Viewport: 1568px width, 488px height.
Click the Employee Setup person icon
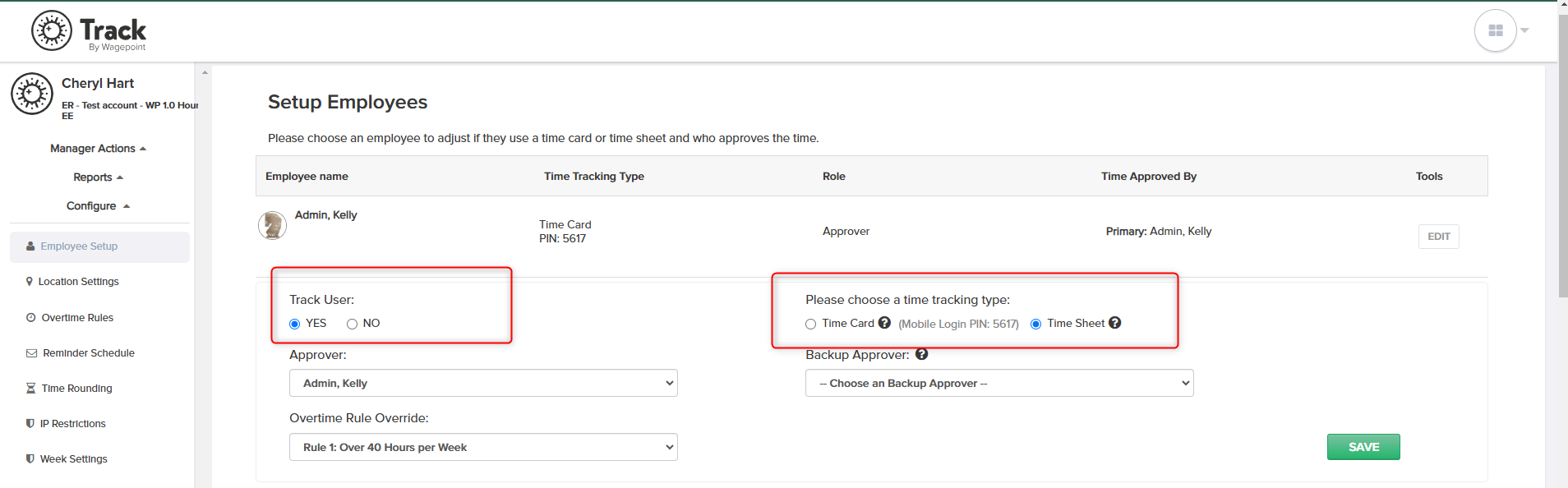tap(30, 246)
